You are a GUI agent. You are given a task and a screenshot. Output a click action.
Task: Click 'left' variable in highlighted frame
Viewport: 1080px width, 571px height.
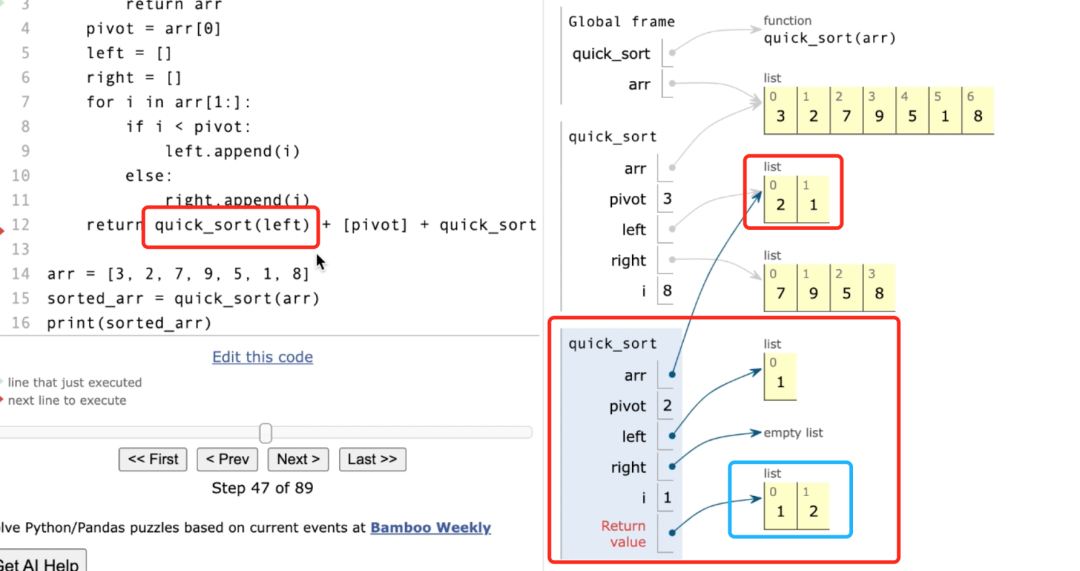[634, 437]
